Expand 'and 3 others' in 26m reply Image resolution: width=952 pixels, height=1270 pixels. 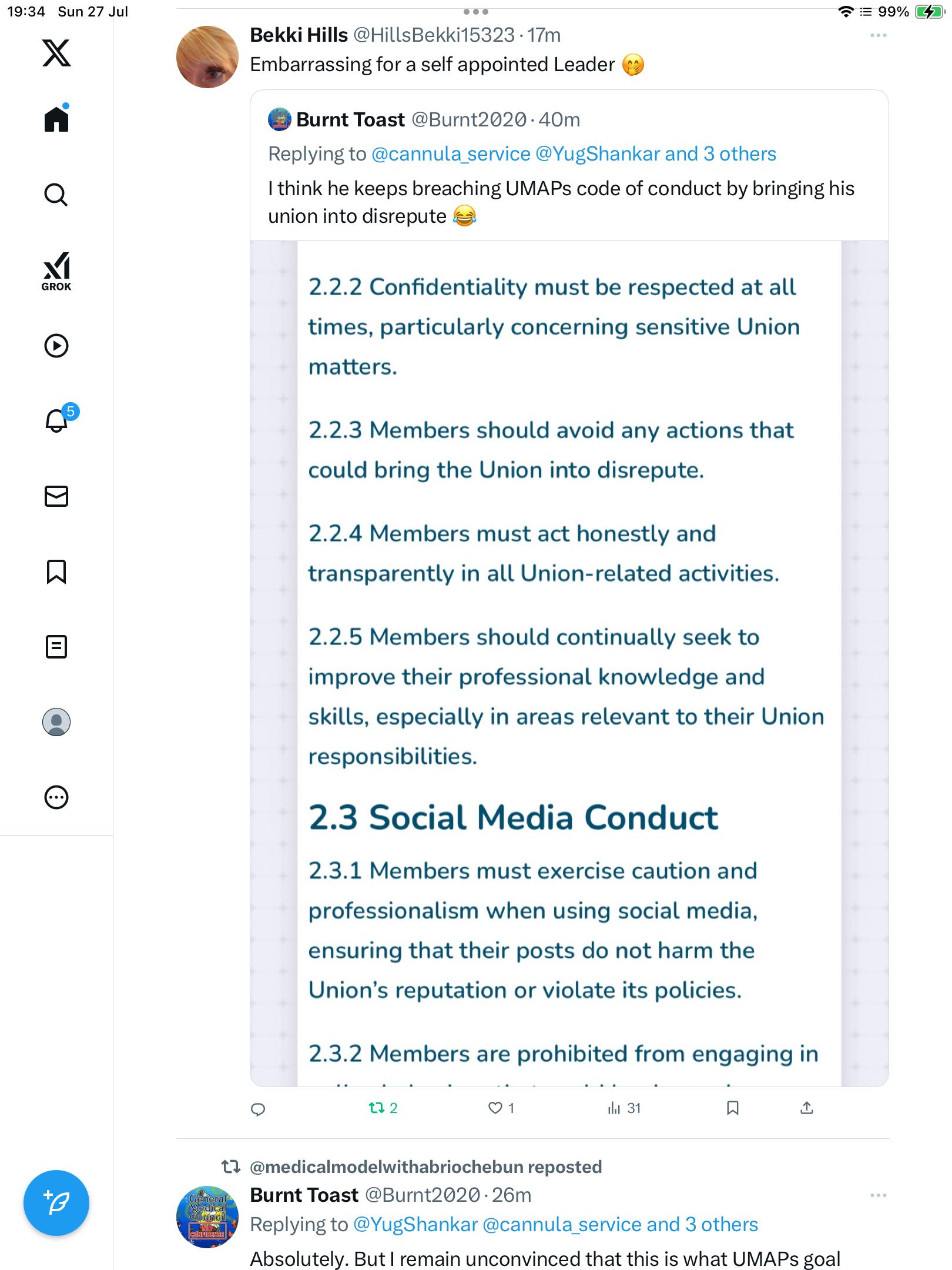(x=702, y=1225)
